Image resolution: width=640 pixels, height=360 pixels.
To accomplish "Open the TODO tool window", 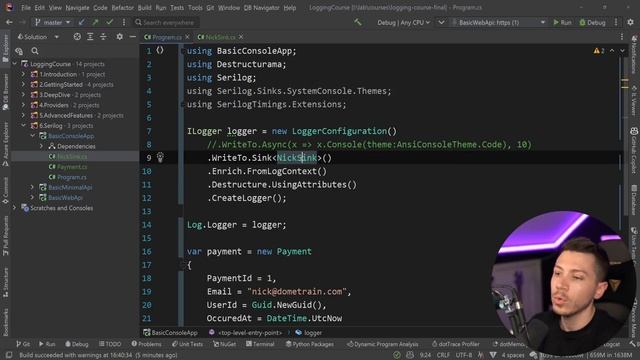I will point(110,344).
